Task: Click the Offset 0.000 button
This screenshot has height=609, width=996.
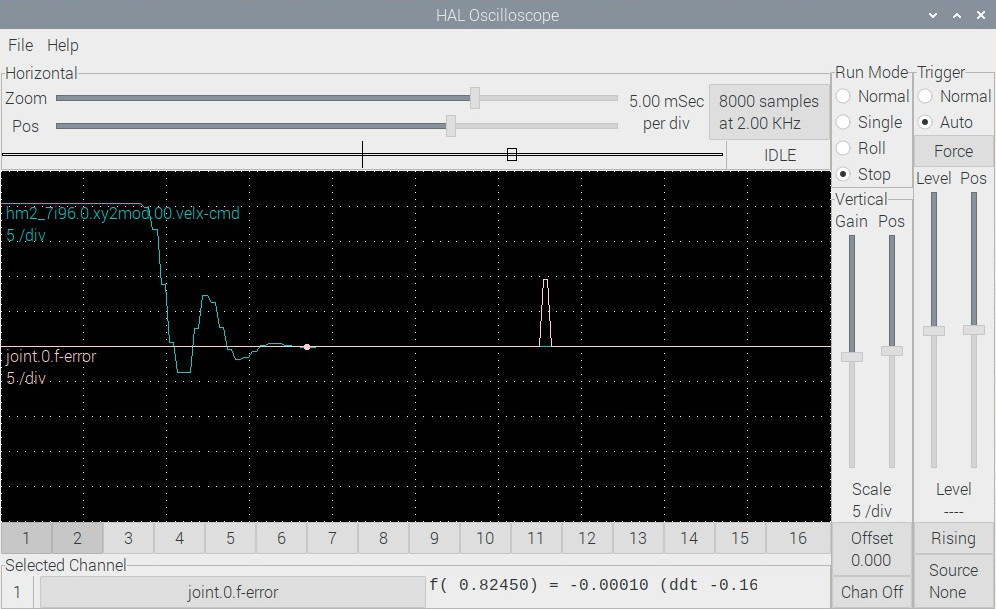Action: coord(872,549)
